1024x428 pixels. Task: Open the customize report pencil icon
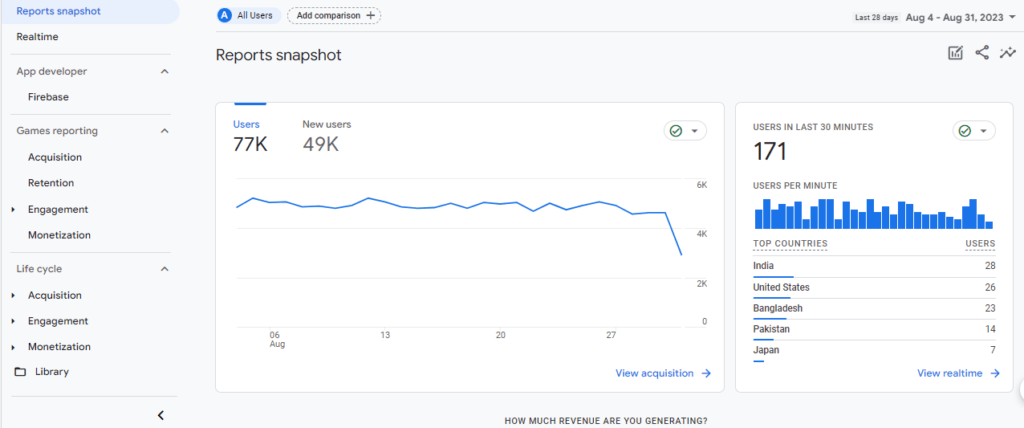pyautogui.click(x=955, y=54)
